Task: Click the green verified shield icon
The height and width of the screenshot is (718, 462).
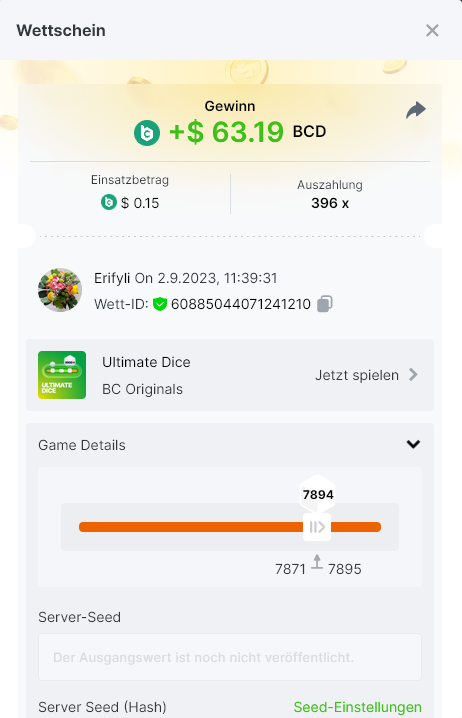Action: click(159, 304)
